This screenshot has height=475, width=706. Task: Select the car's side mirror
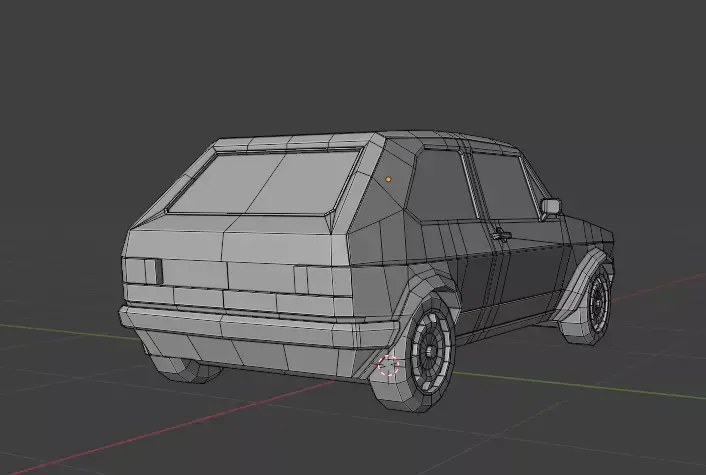pos(551,207)
